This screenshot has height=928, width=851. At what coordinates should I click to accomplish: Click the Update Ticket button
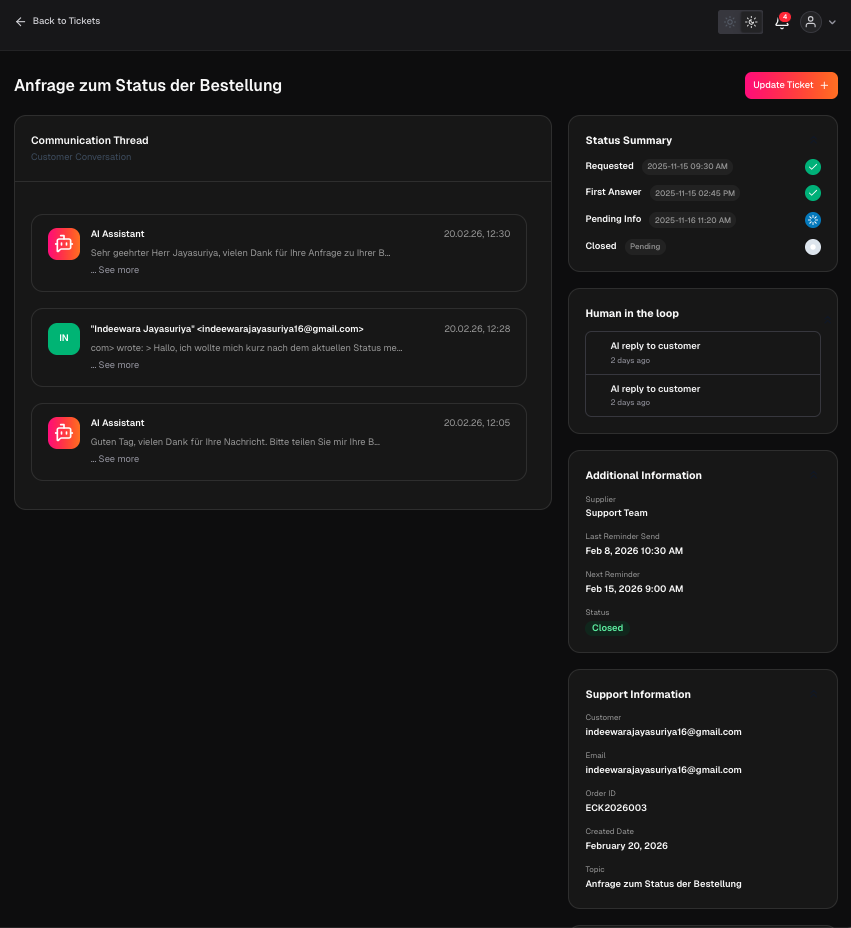coord(790,85)
